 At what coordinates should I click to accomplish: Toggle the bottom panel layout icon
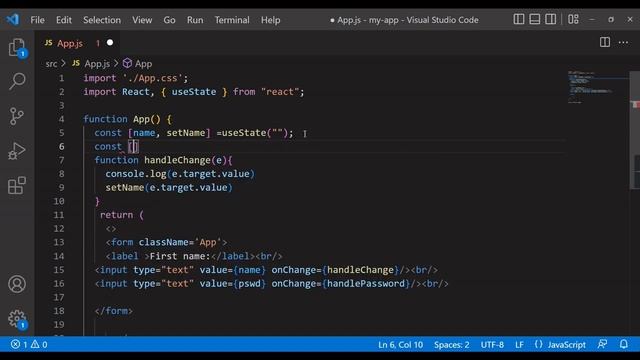(x=535, y=19)
